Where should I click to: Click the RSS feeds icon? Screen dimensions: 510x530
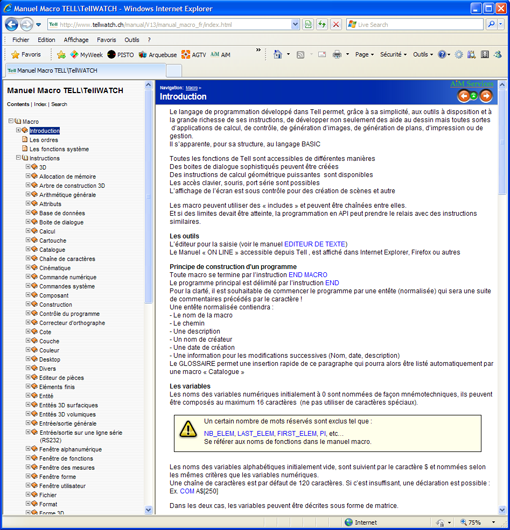[300, 54]
